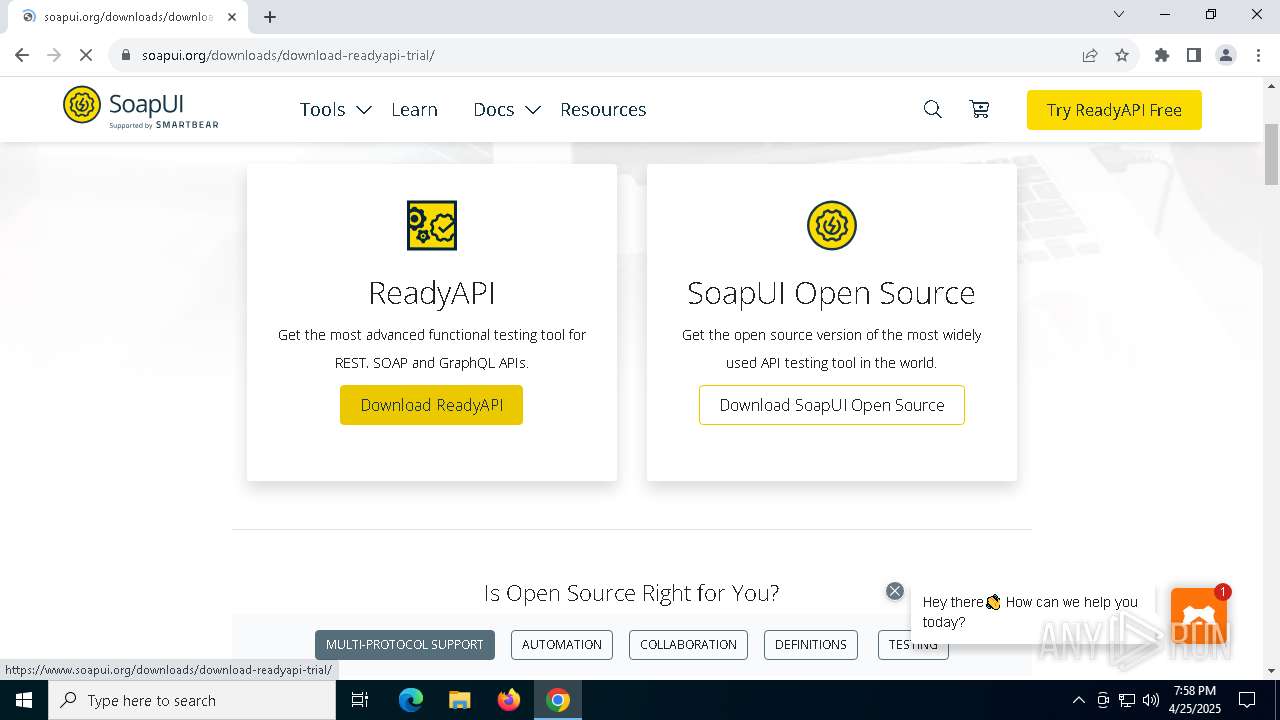The width and height of the screenshot is (1280, 720).
Task: Click the SoapUI logo in header
Action: (x=140, y=108)
